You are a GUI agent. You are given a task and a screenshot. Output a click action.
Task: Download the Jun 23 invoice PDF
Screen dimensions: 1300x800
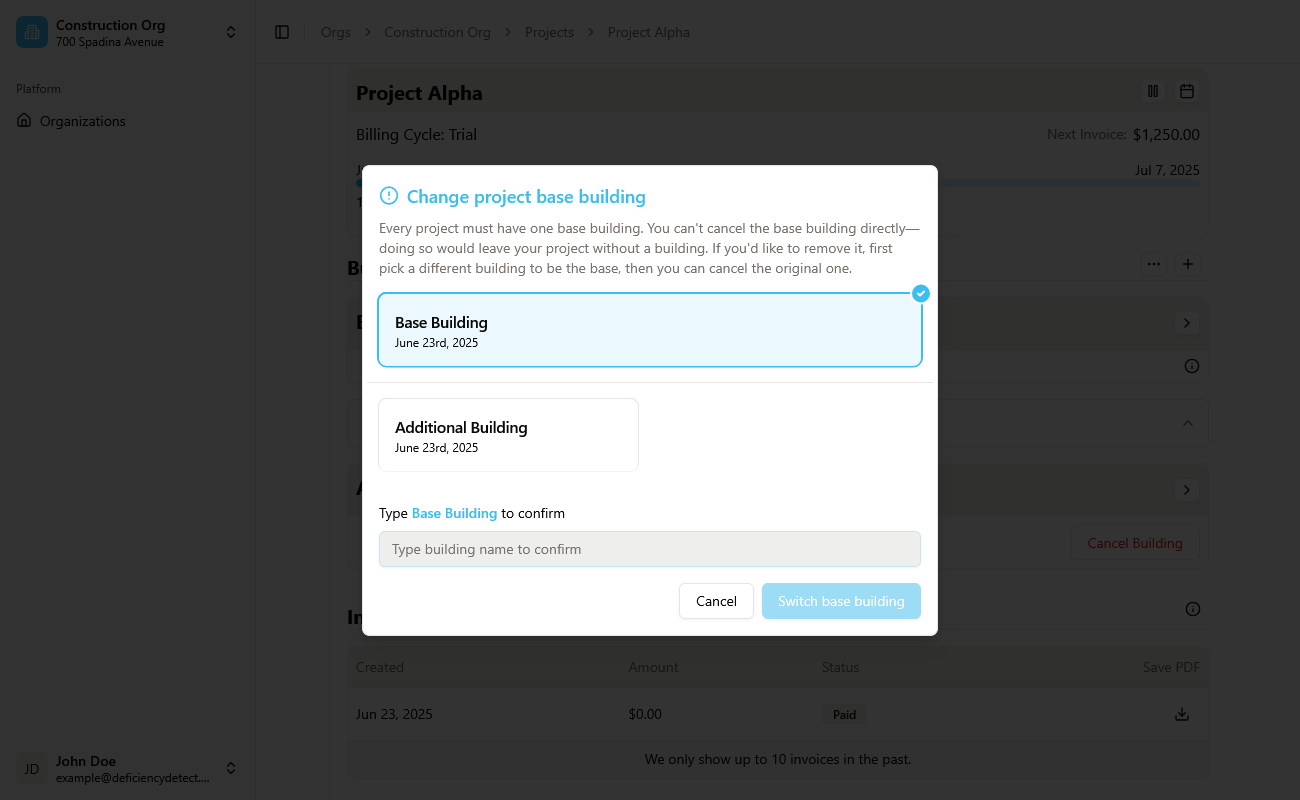point(1181,714)
